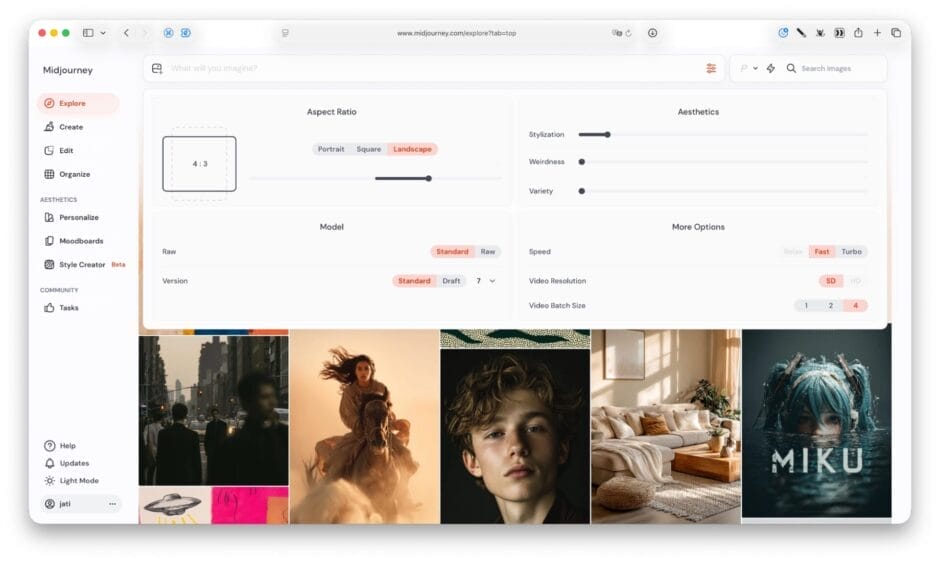The image size is (940, 562).
Task: Toggle Light Mode in the sidebar
Action: pos(71,480)
